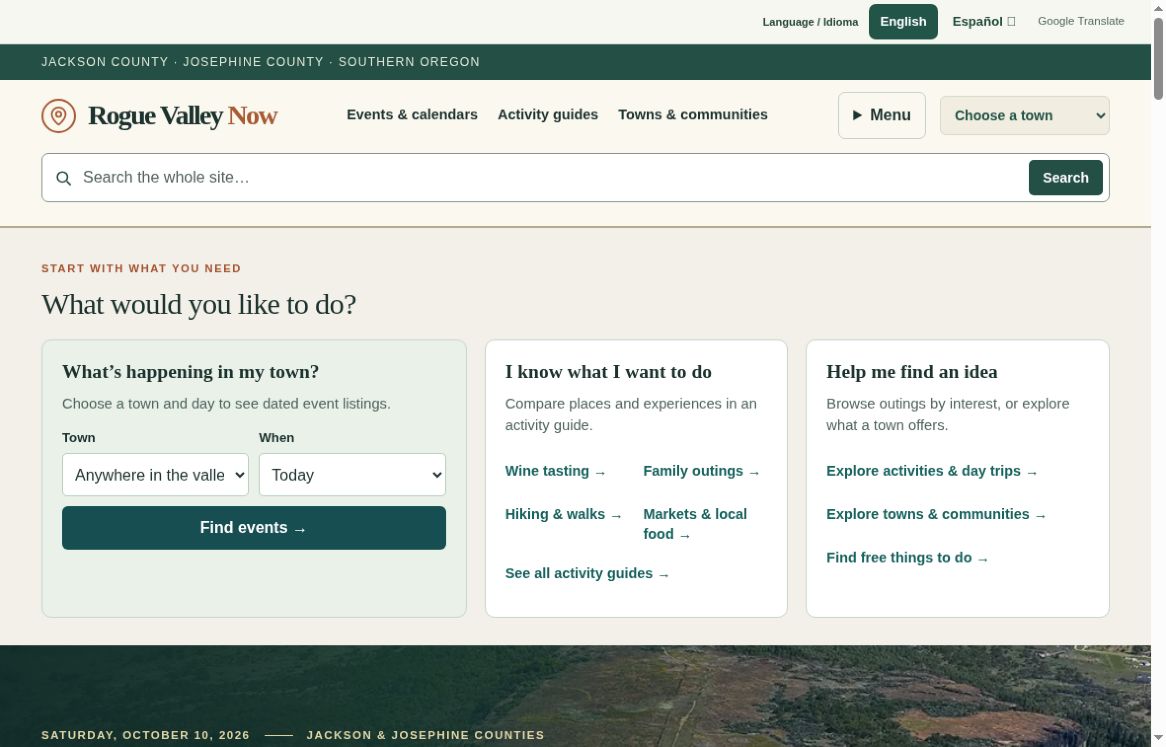The width and height of the screenshot is (1166, 747).
Task: Open the Markets & local food link
Action: [695, 524]
